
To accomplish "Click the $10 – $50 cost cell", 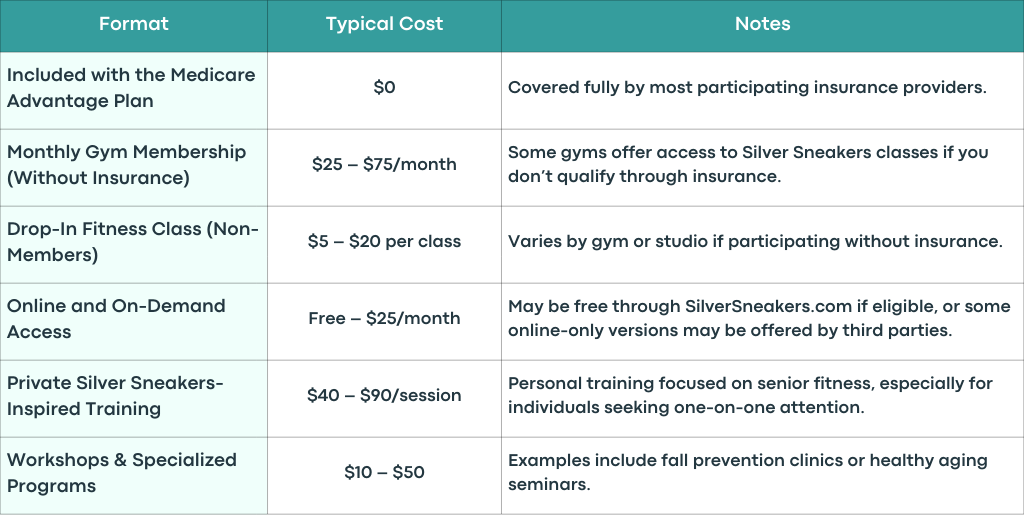I will tap(384, 475).
